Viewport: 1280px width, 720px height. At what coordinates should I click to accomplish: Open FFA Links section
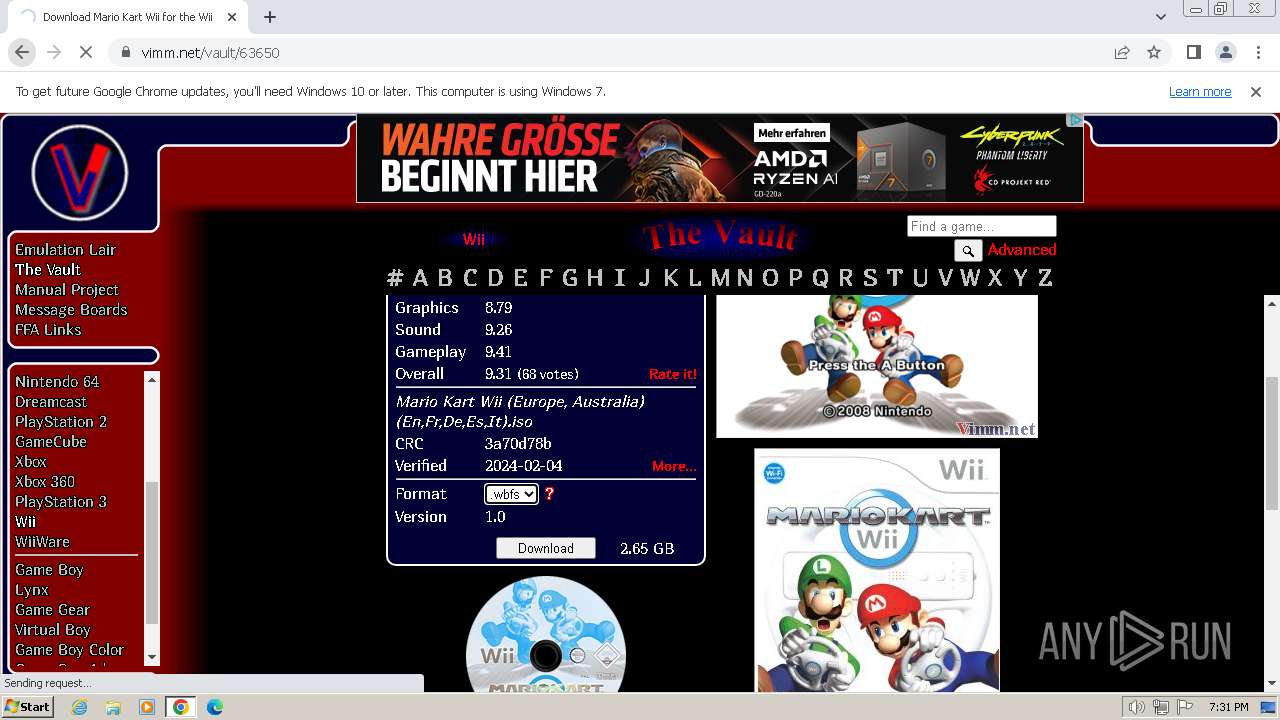click(x=48, y=330)
